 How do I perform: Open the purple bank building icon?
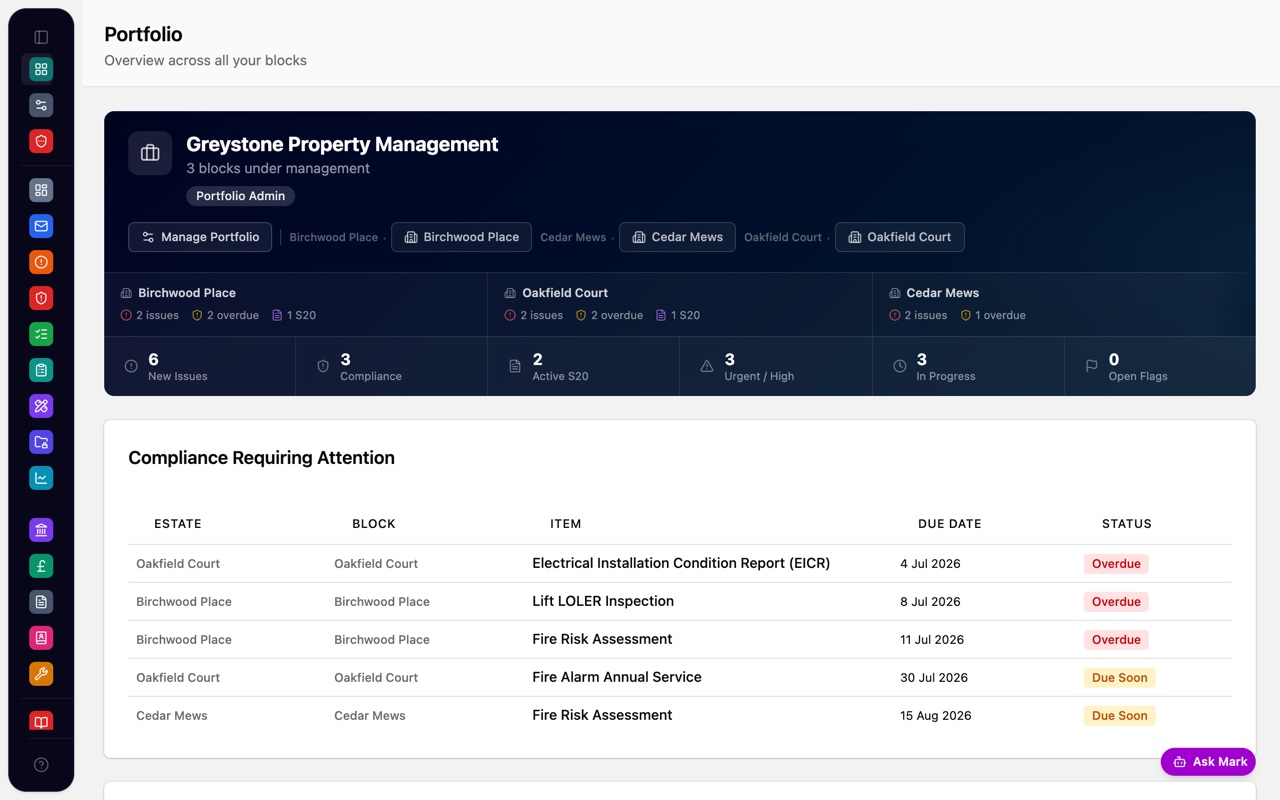41,530
